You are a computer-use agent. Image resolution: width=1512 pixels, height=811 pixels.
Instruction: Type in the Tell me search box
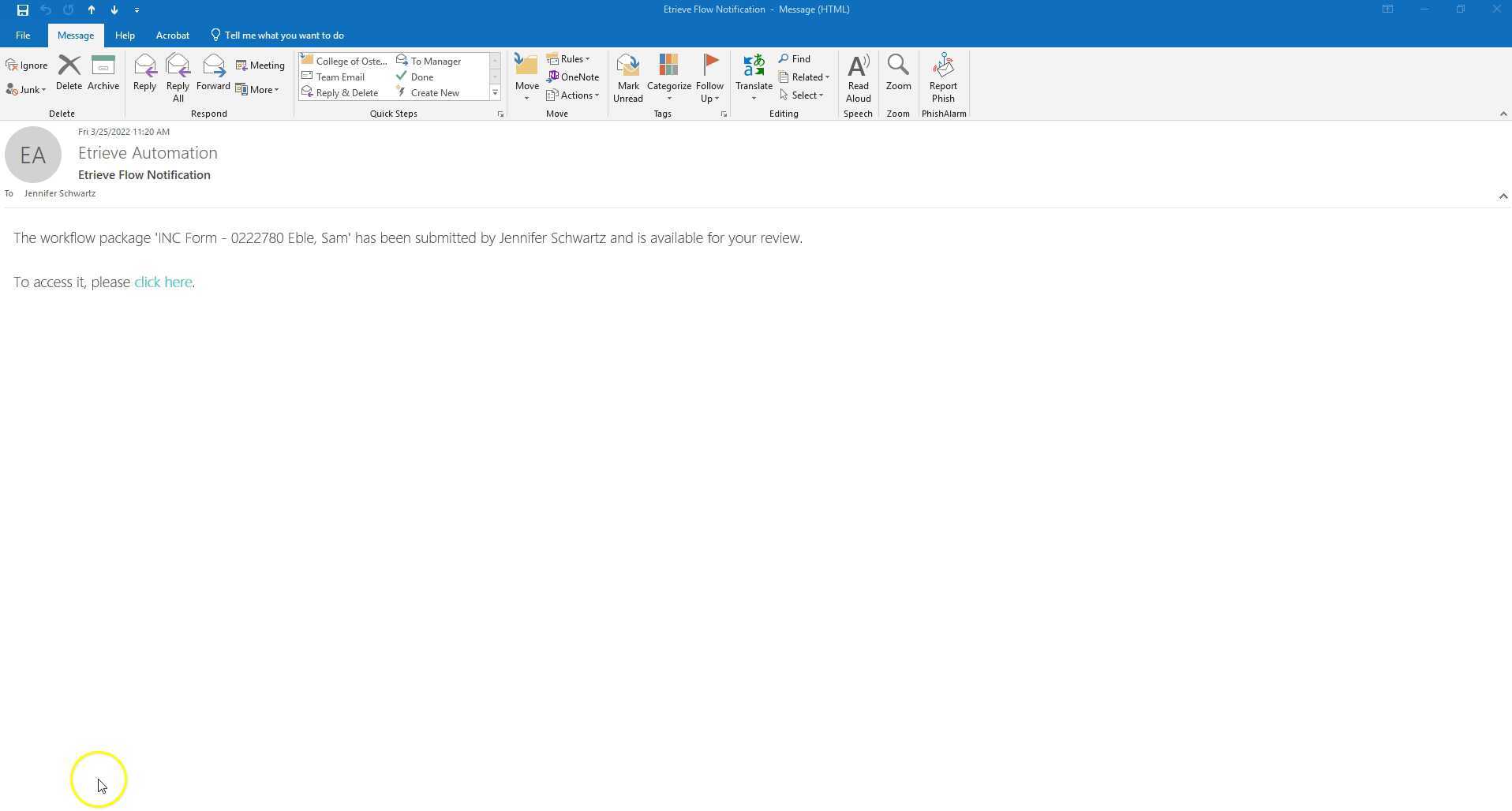point(283,36)
